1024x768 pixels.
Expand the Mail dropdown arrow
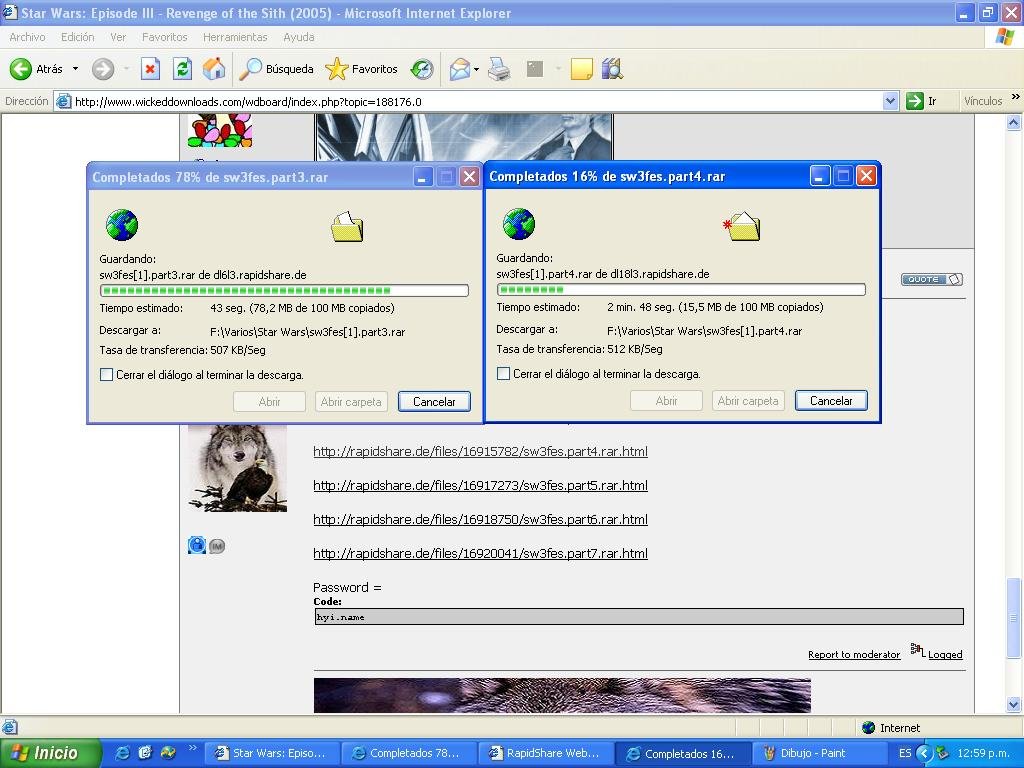pos(476,69)
